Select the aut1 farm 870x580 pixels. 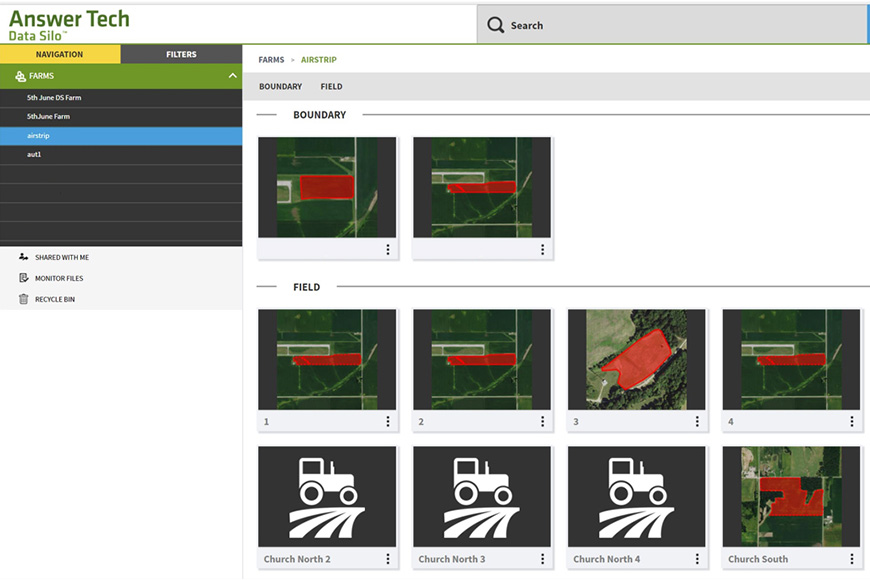(34, 155)
